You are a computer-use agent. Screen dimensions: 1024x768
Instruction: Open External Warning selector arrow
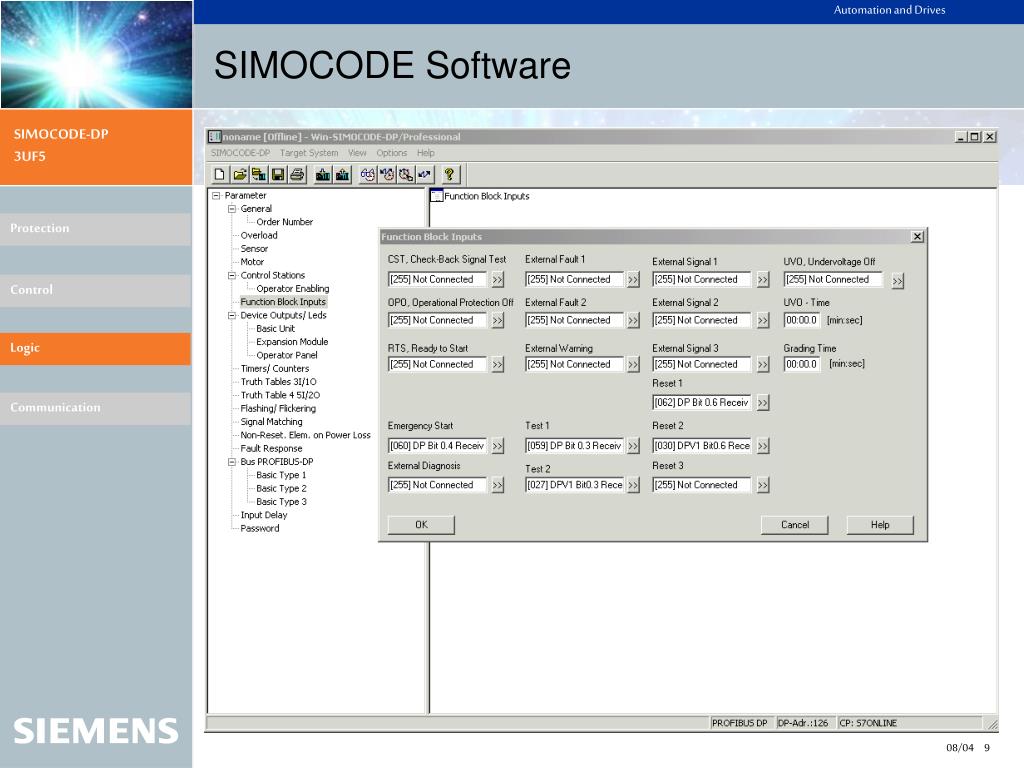click(633, 364)
